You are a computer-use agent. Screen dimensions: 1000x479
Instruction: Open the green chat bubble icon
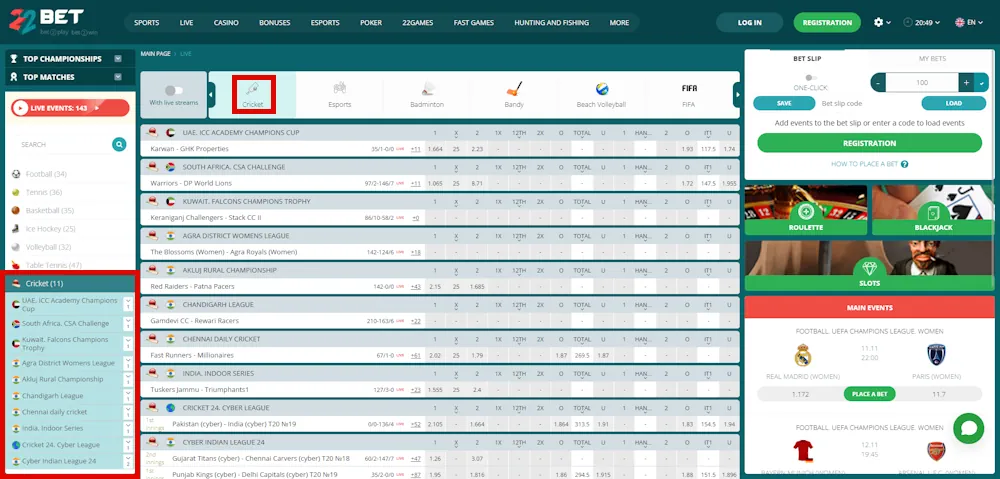tap(967, 428)
